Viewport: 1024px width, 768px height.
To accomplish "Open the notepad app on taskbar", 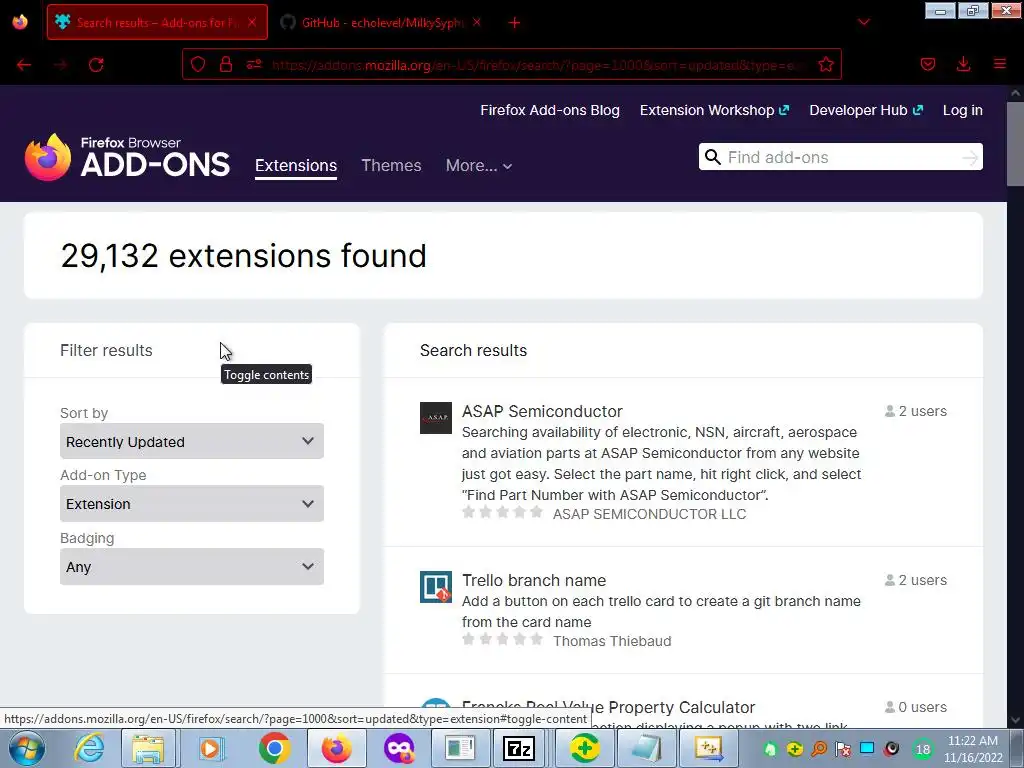I will coord(647,748).
